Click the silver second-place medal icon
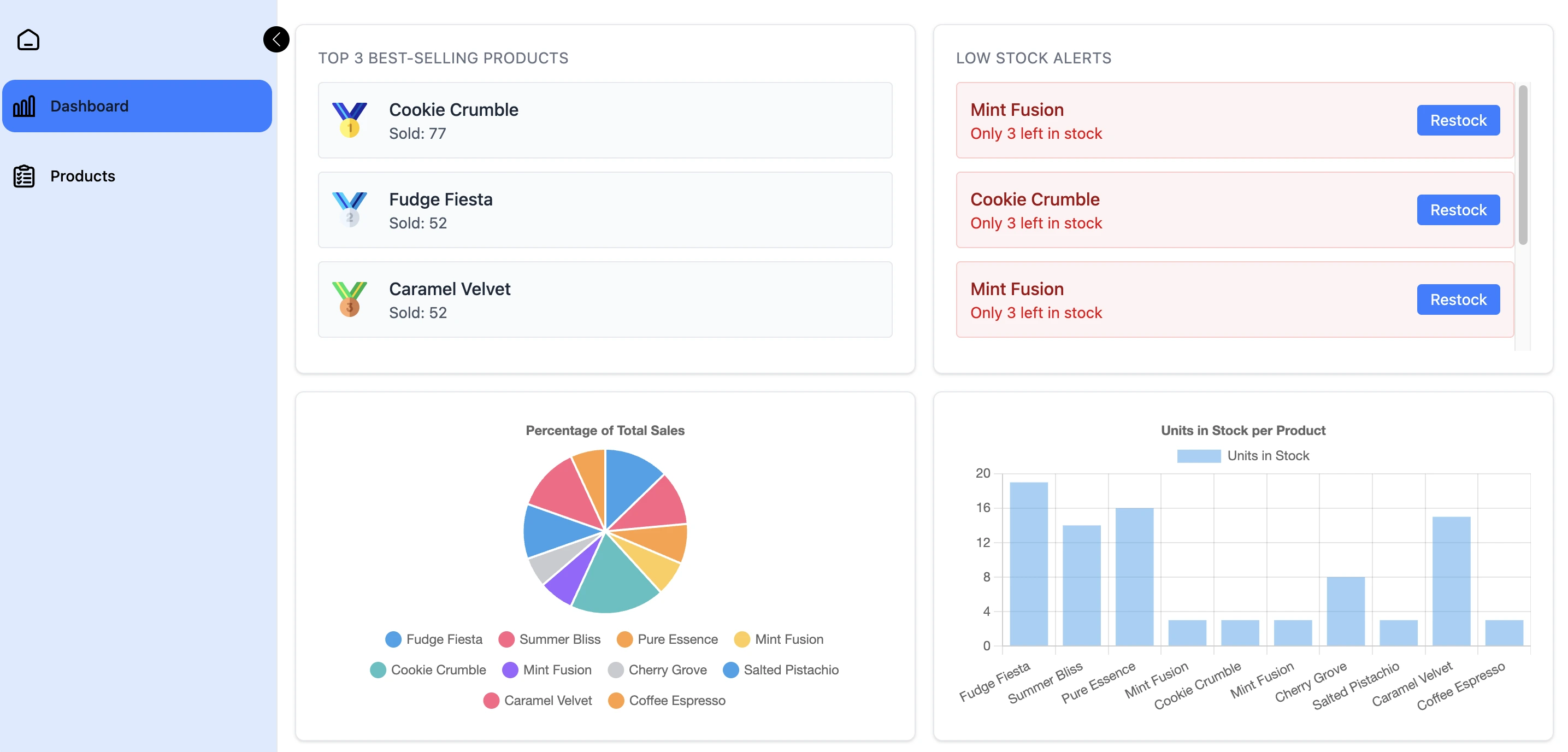The image size is (1568, 752). click(x=350, y=209)
